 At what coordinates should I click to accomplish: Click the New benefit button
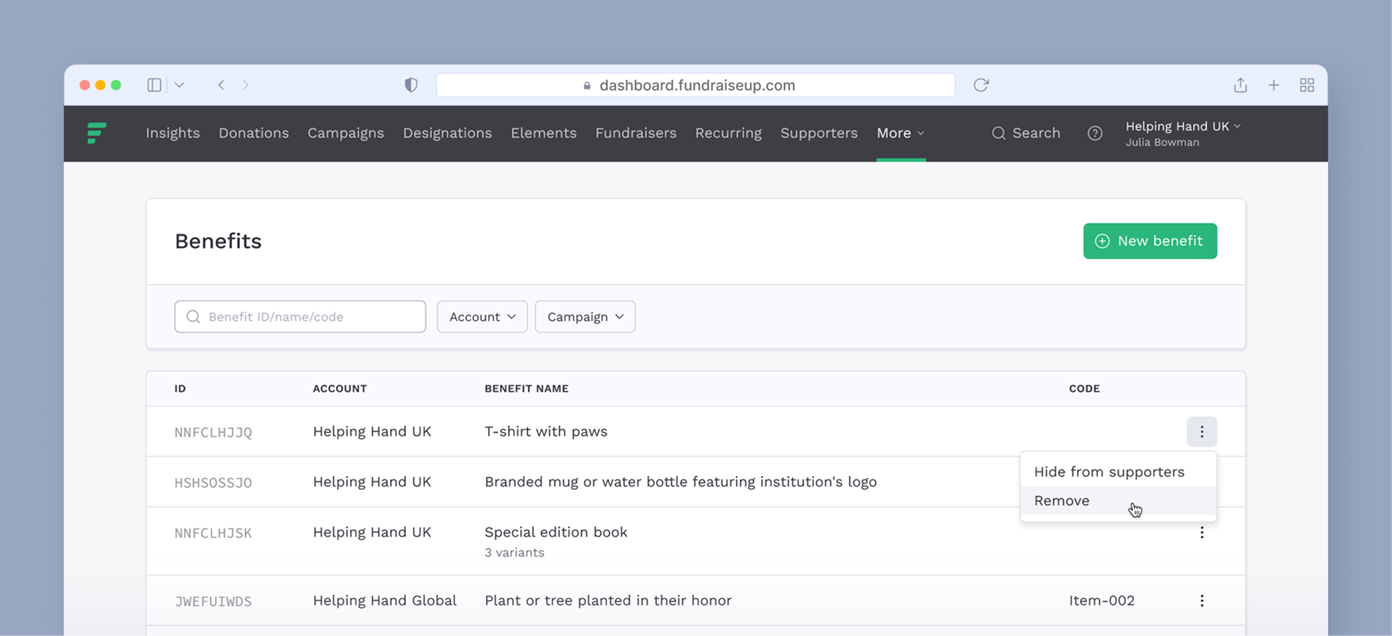[1150, 241]
